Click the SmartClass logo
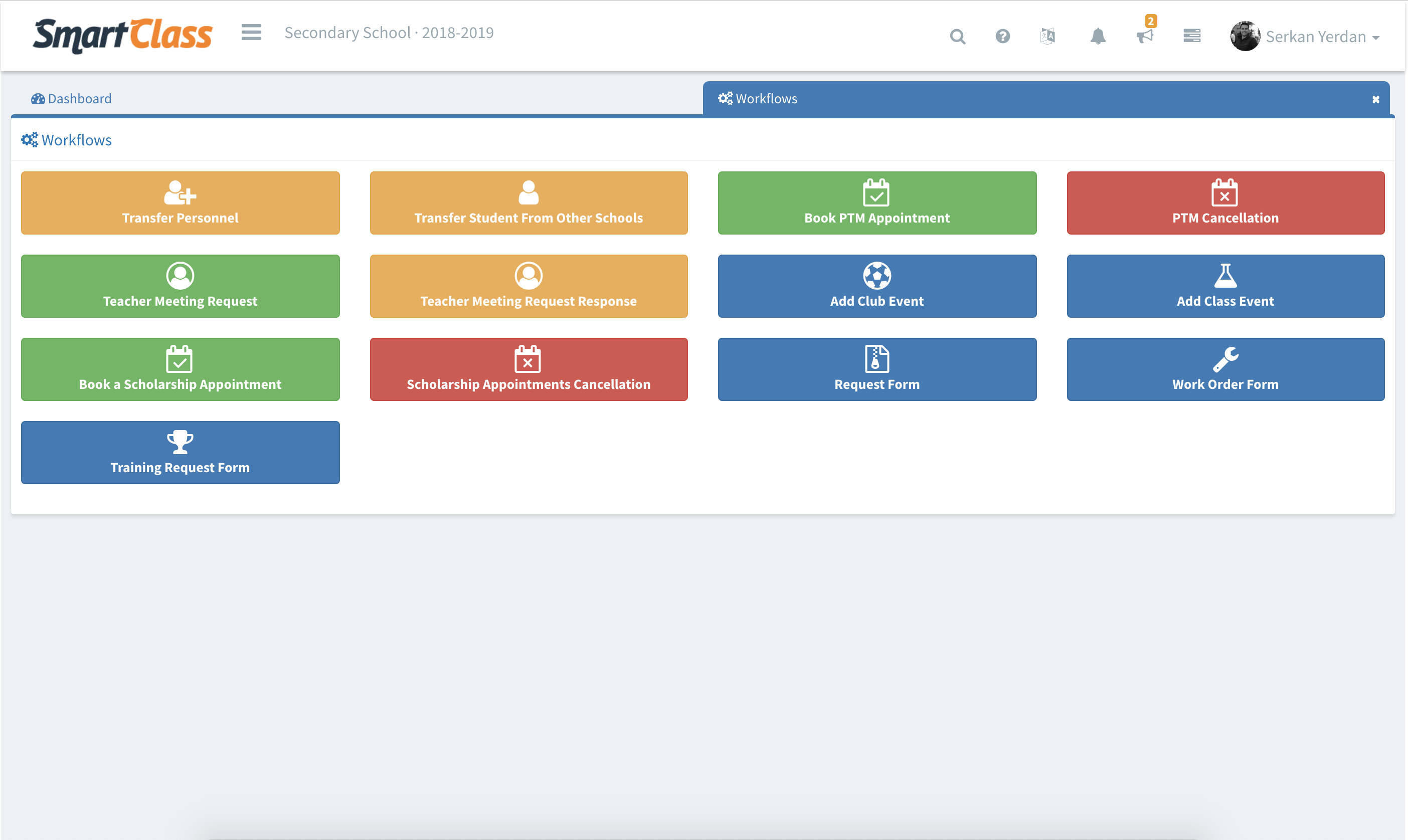 point(123,35)
